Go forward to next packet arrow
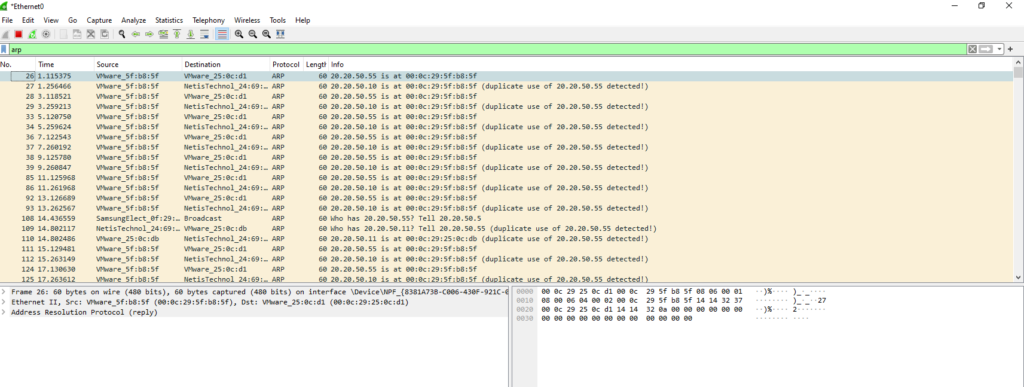Image resolution: width=1024 pixels, height=387 pixels. tap(150, 34)
